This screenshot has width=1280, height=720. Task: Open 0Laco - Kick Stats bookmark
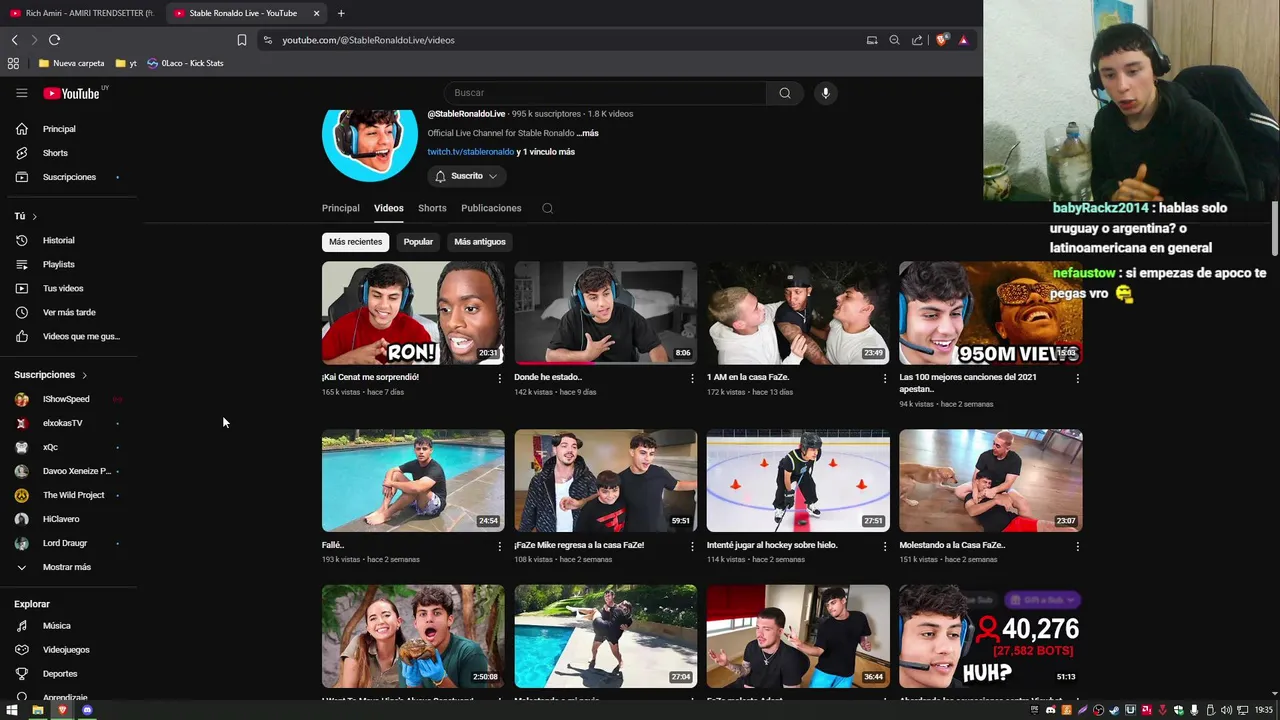point(185,63)
